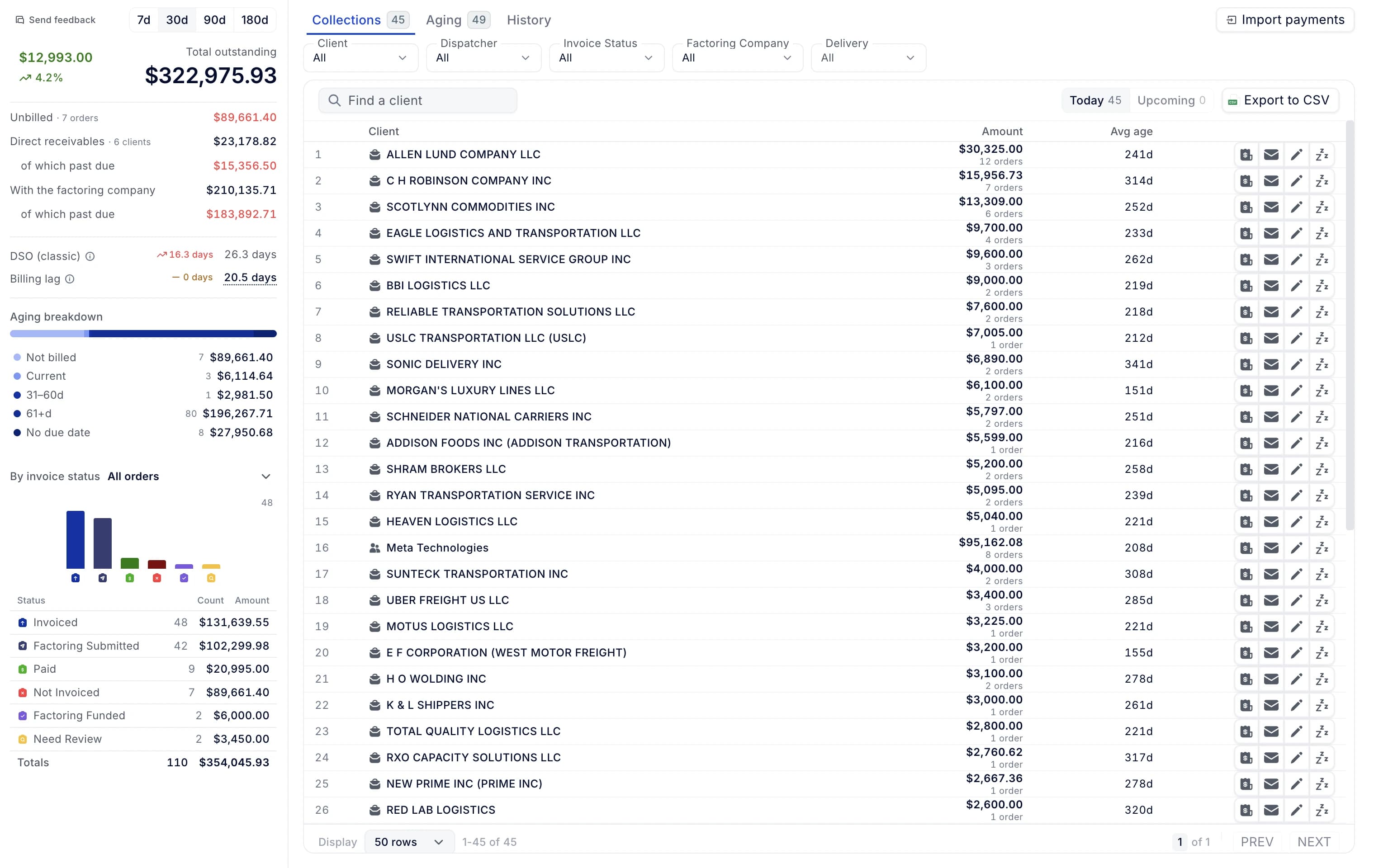Image resolution: width=1374 pixels, height=868 pixels.
Task: Change the 50 rows display dropdown
Action: point(409,842)
